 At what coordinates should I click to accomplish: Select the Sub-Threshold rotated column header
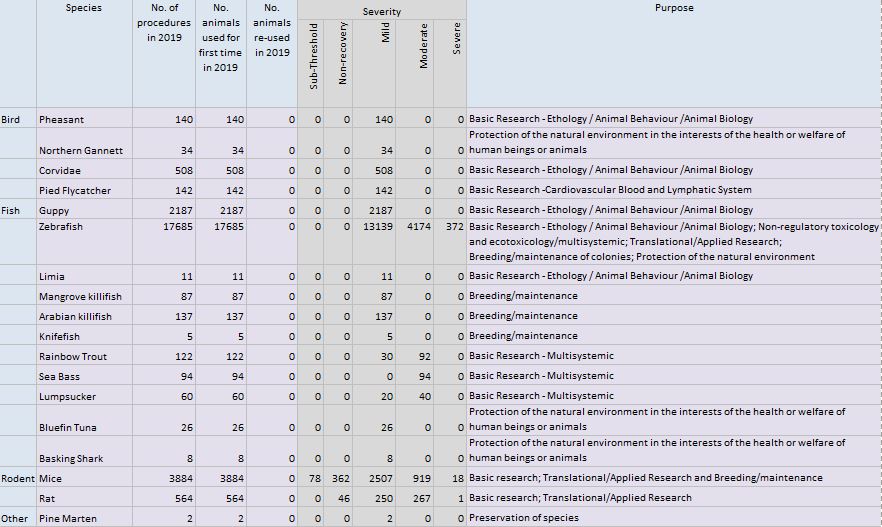click(314, 56)
